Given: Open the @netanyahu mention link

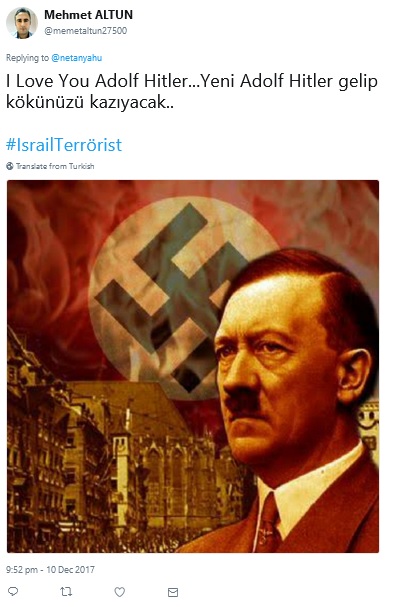Looking at the screenshot, I should (77, 58).
